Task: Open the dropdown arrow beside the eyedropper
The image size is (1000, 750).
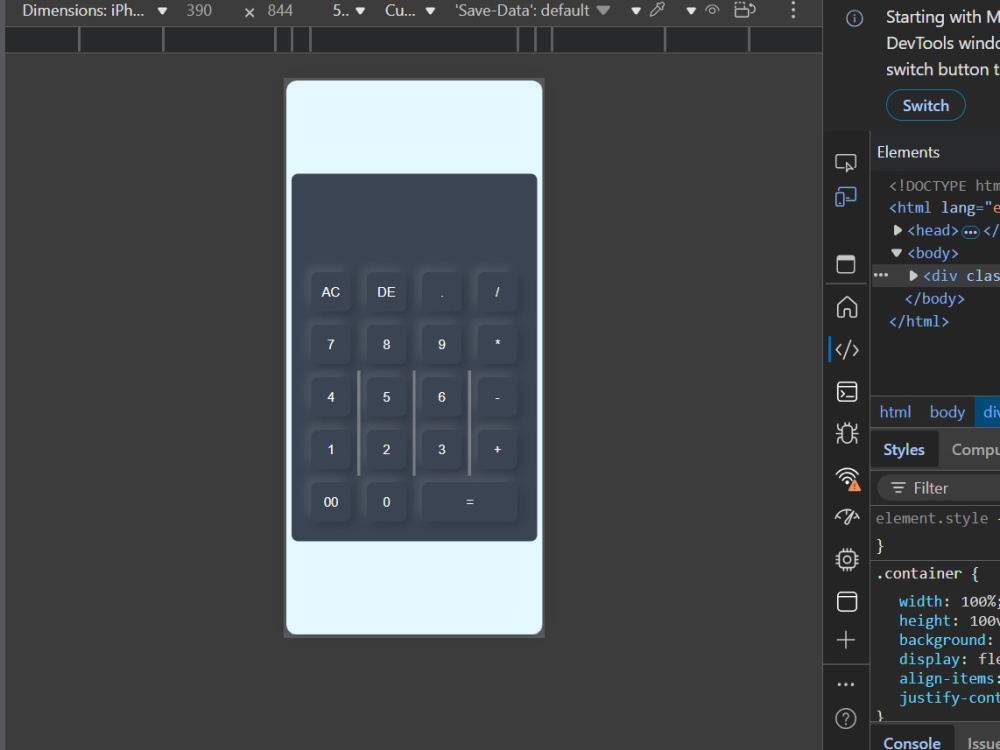Action: click(x=636, y=11)
